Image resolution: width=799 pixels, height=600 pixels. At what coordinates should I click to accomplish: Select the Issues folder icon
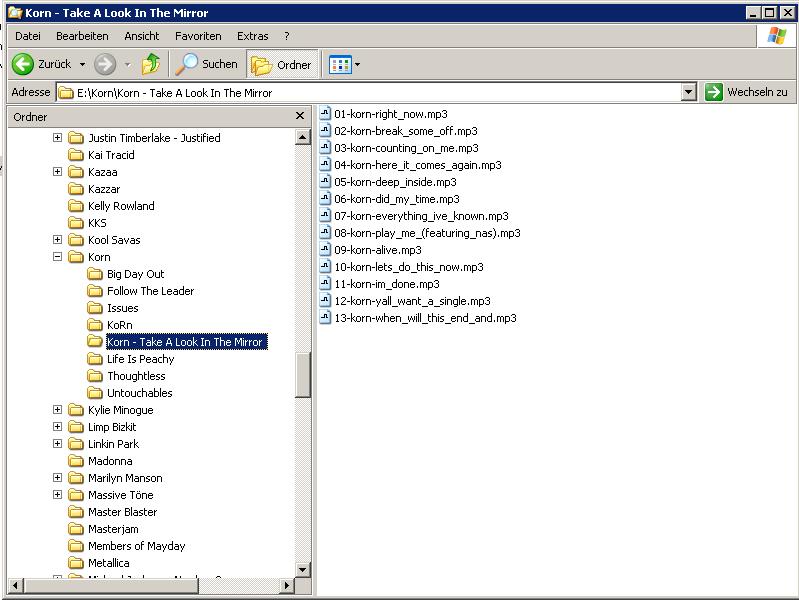tap(95, 308)
